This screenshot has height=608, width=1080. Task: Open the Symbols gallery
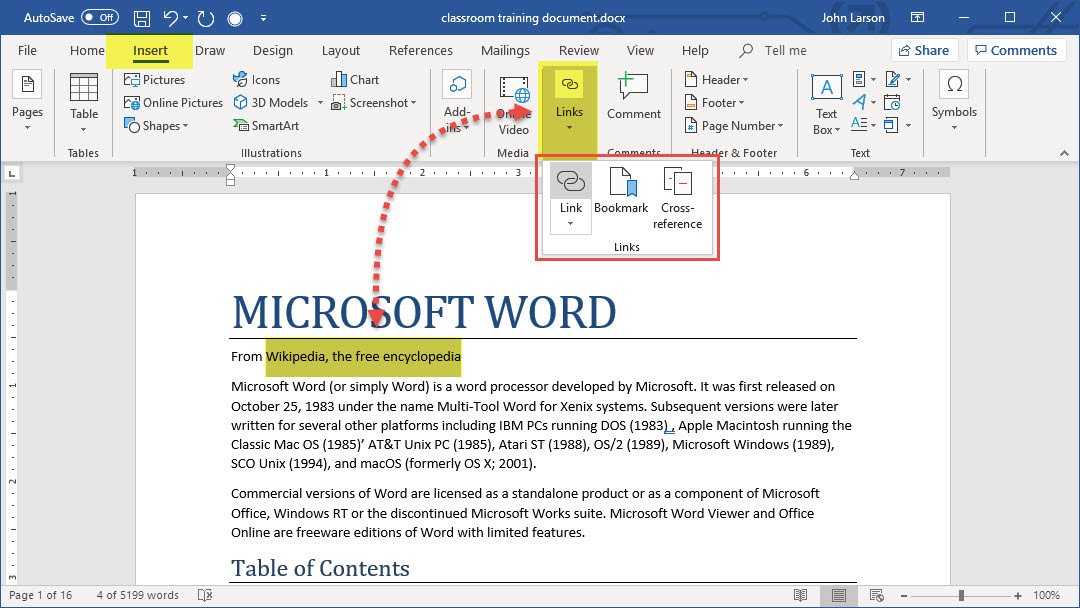click(x=954, y=98)
